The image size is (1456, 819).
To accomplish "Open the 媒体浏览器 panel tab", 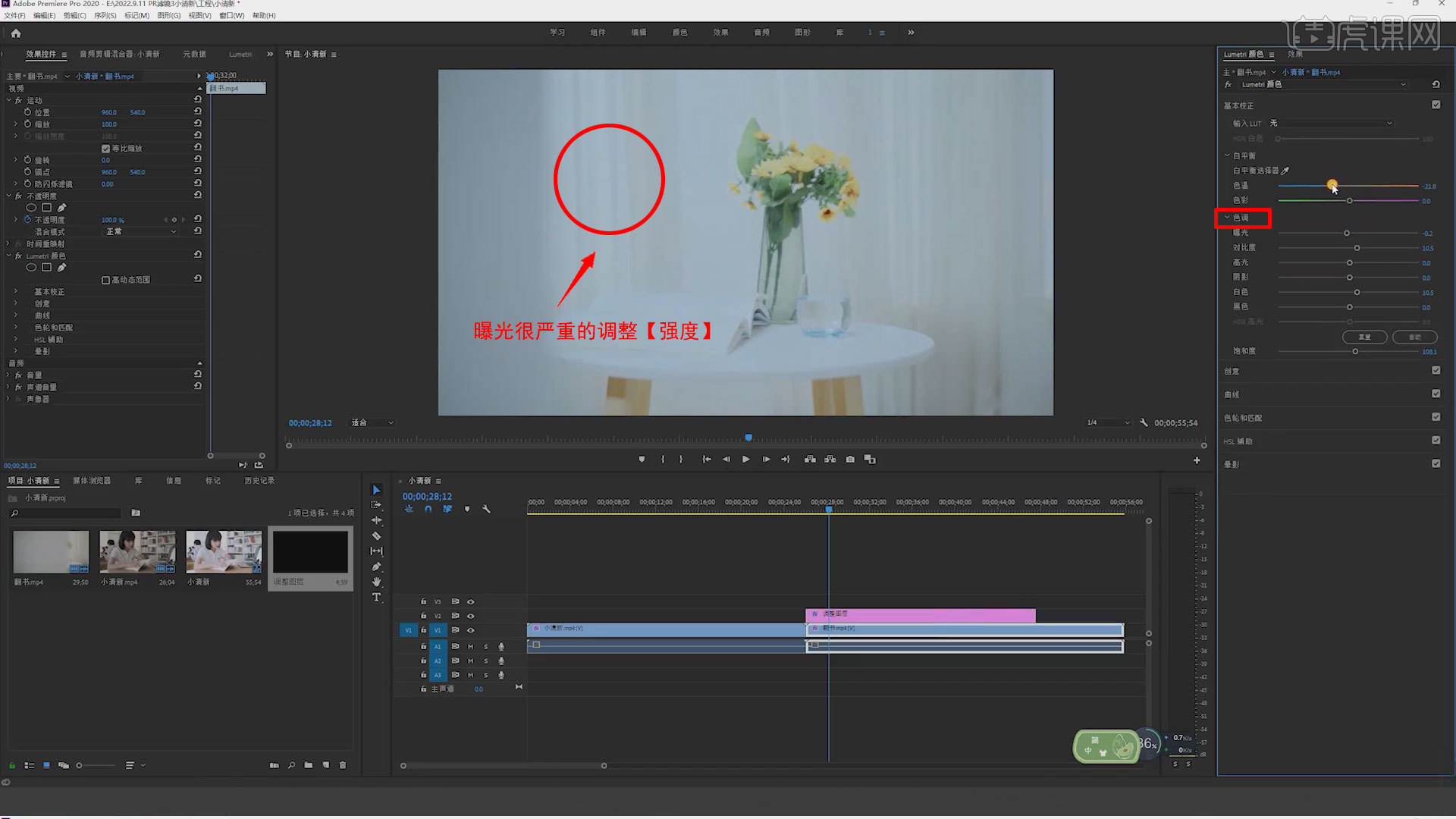I will coord(92,481).
